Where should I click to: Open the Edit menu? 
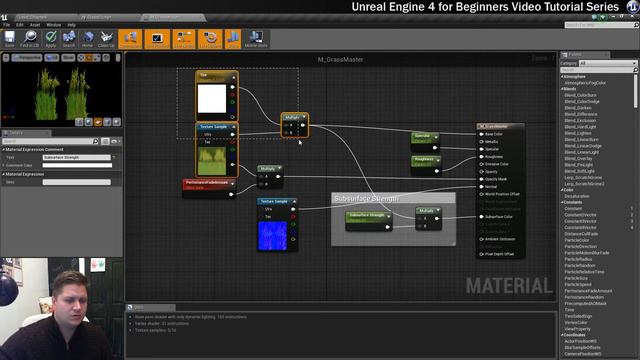pyautogui.click(x=20, y=25)
